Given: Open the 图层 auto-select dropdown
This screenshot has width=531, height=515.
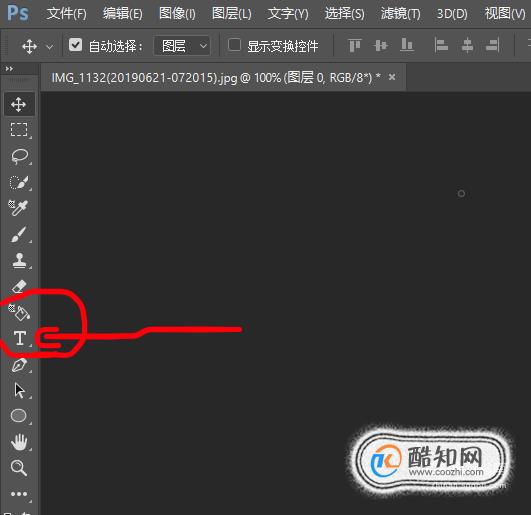Looking at the screenshot, I should click(x=182, y=45).
